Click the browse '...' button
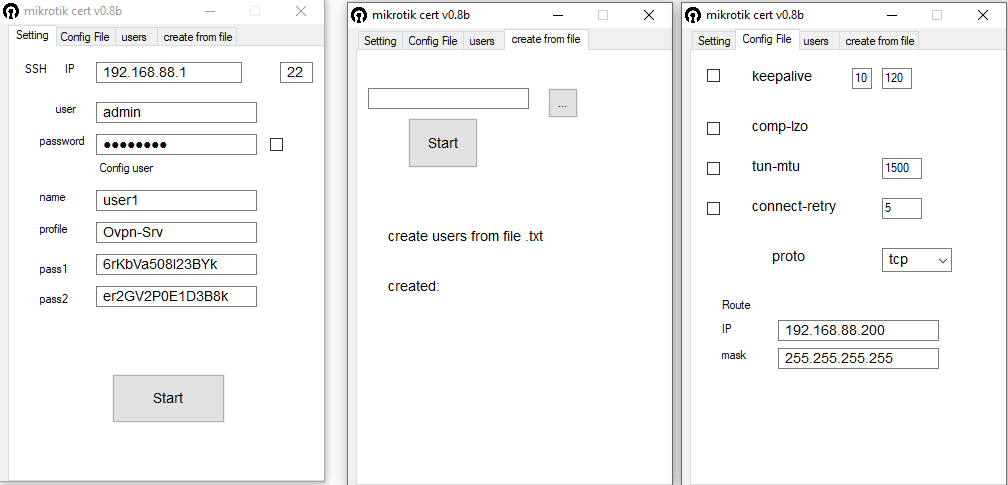The image size is (1008, 485). [x=562, y=104]
